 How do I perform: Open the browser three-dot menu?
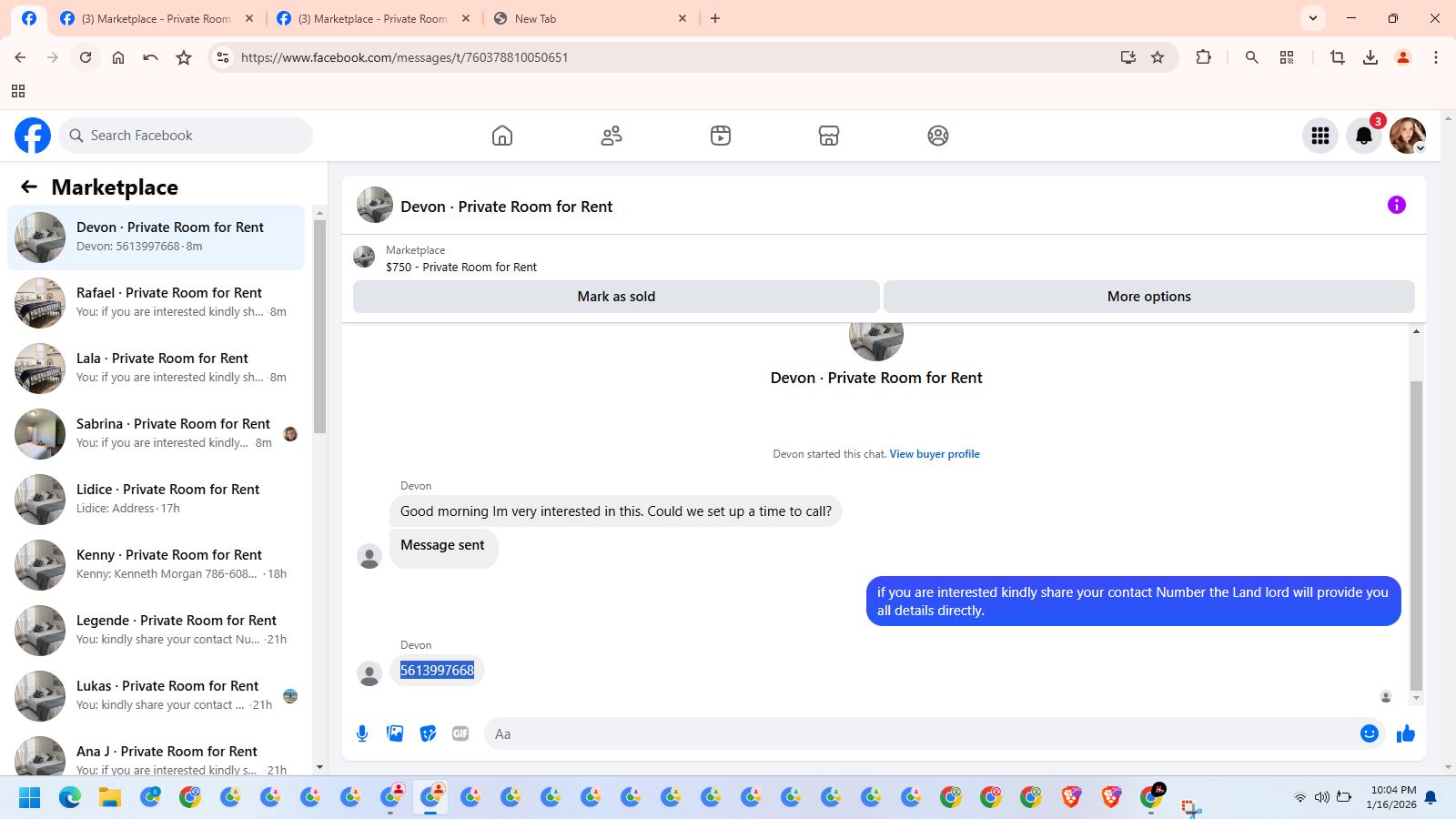click(x=1436, y=57)
